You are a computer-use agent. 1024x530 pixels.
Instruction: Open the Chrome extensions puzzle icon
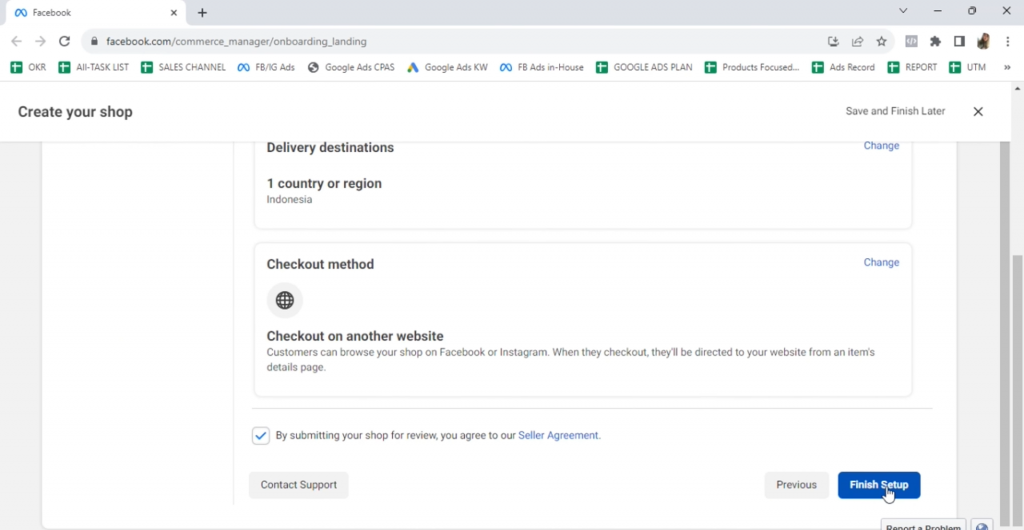[x=935, y=41]
